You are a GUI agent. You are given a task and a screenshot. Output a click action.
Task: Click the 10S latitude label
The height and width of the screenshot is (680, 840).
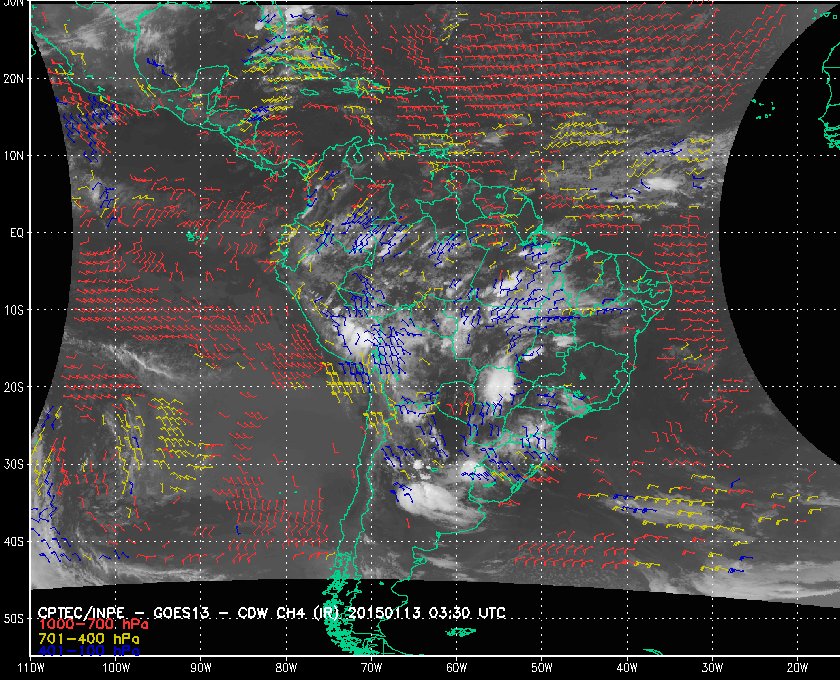point(13,310)
